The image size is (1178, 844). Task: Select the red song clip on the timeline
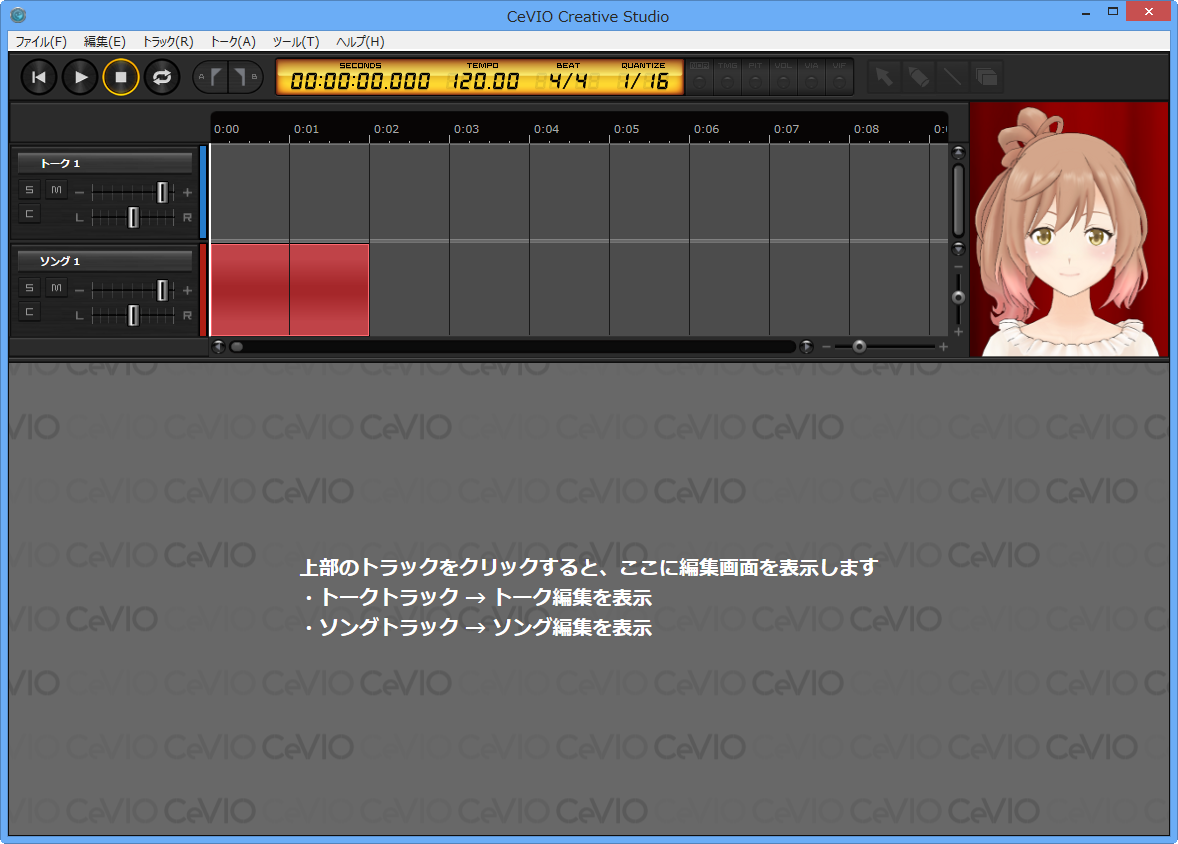pyautogui.click(x=289, y=289)
